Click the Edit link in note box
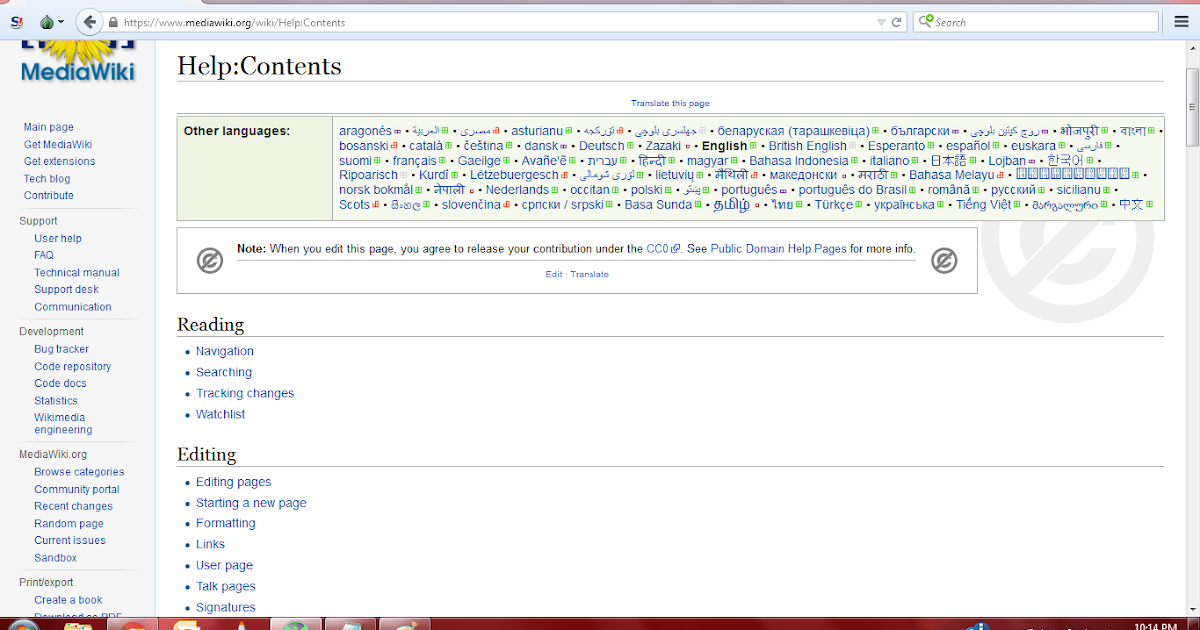The height and width of the screenshot is (630, 1200). pyautogui.click(x=553, y=274)
